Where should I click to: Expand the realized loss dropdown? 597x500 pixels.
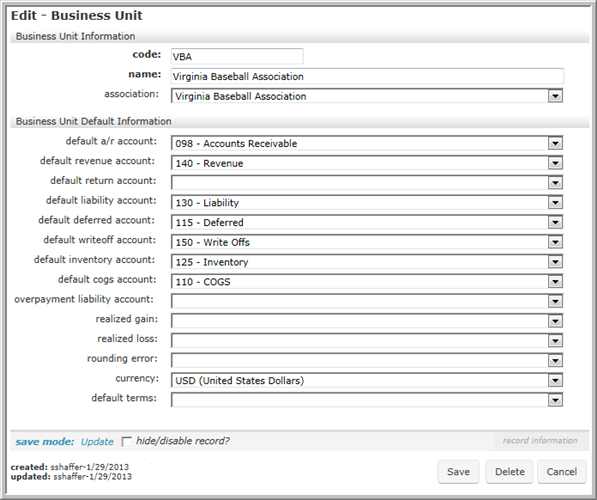[555, 341]
